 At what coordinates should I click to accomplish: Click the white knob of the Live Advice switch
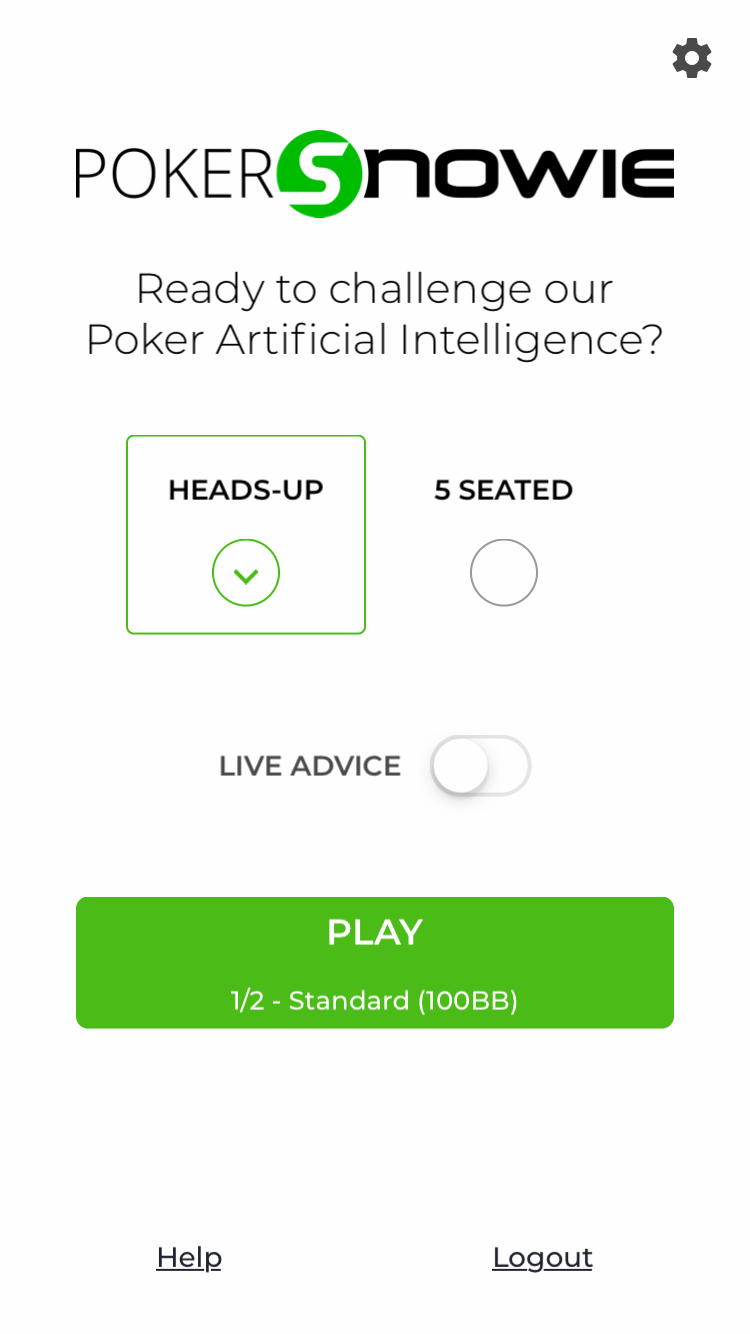pyautogui.click(x=461, y=767)
